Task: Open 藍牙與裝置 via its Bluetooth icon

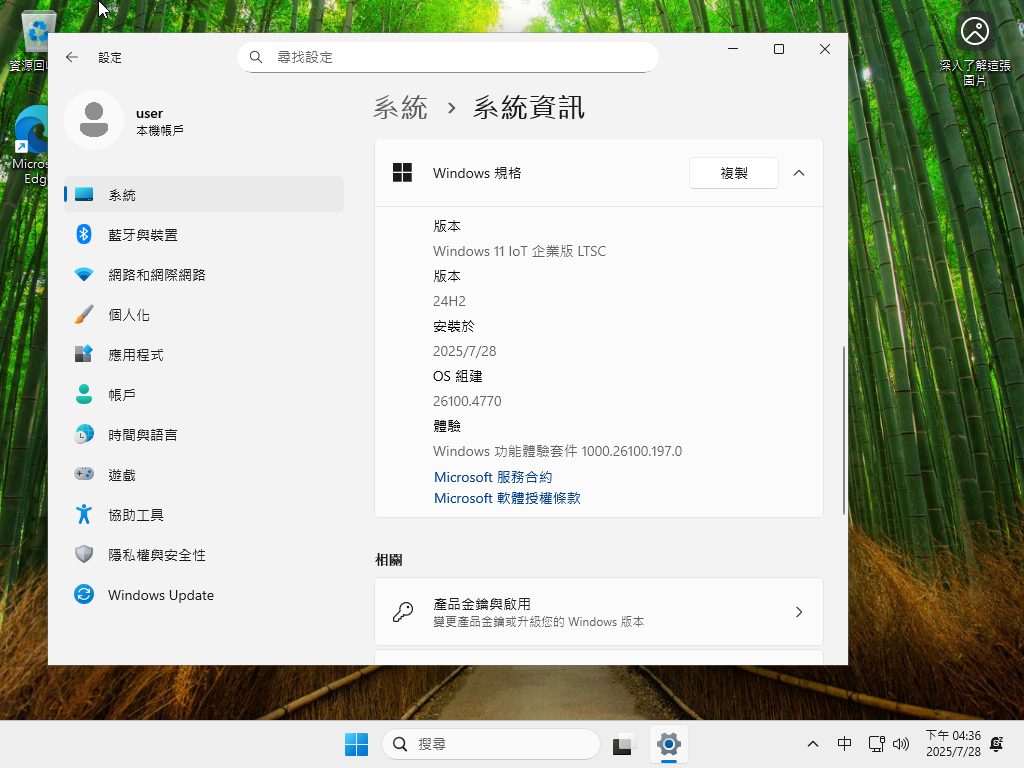Action: pos(85,234)
